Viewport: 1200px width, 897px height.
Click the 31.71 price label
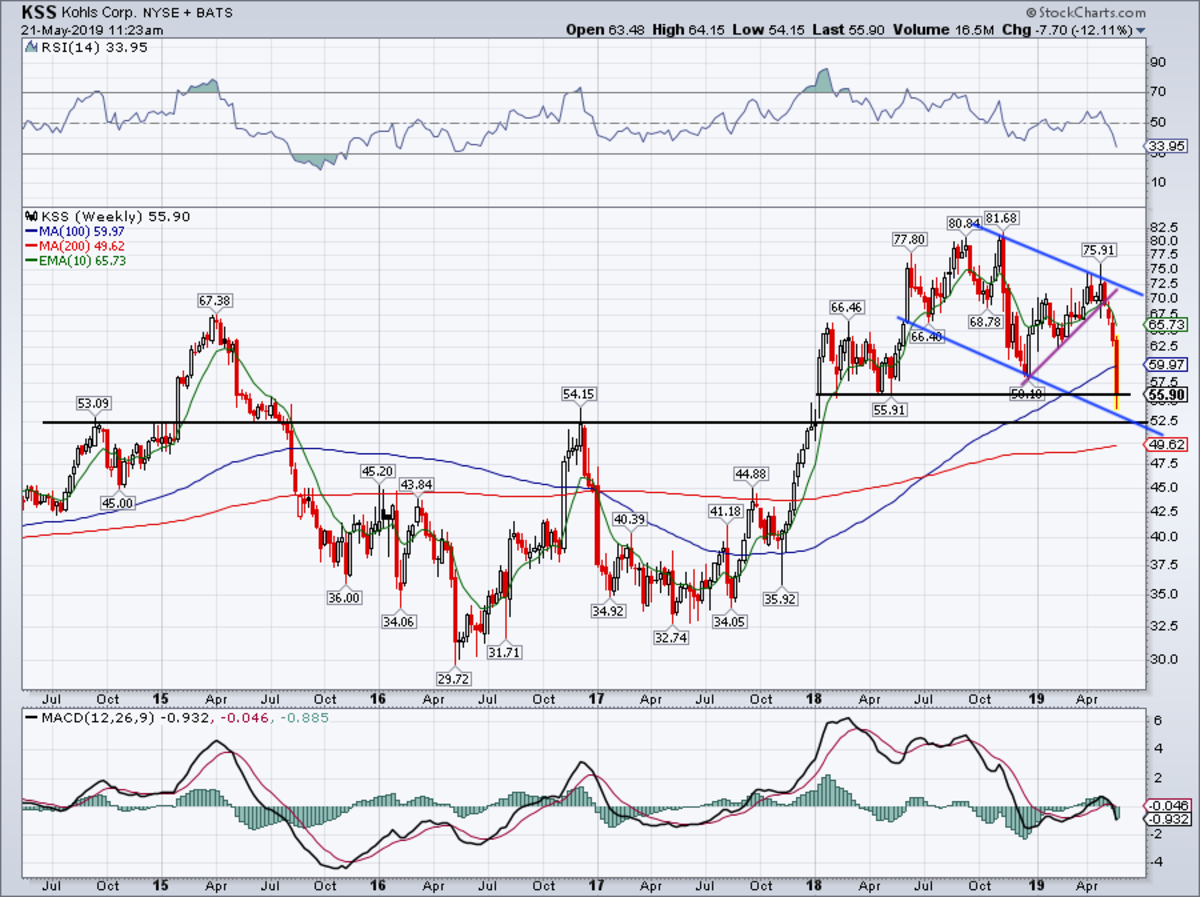coord(505,652)
